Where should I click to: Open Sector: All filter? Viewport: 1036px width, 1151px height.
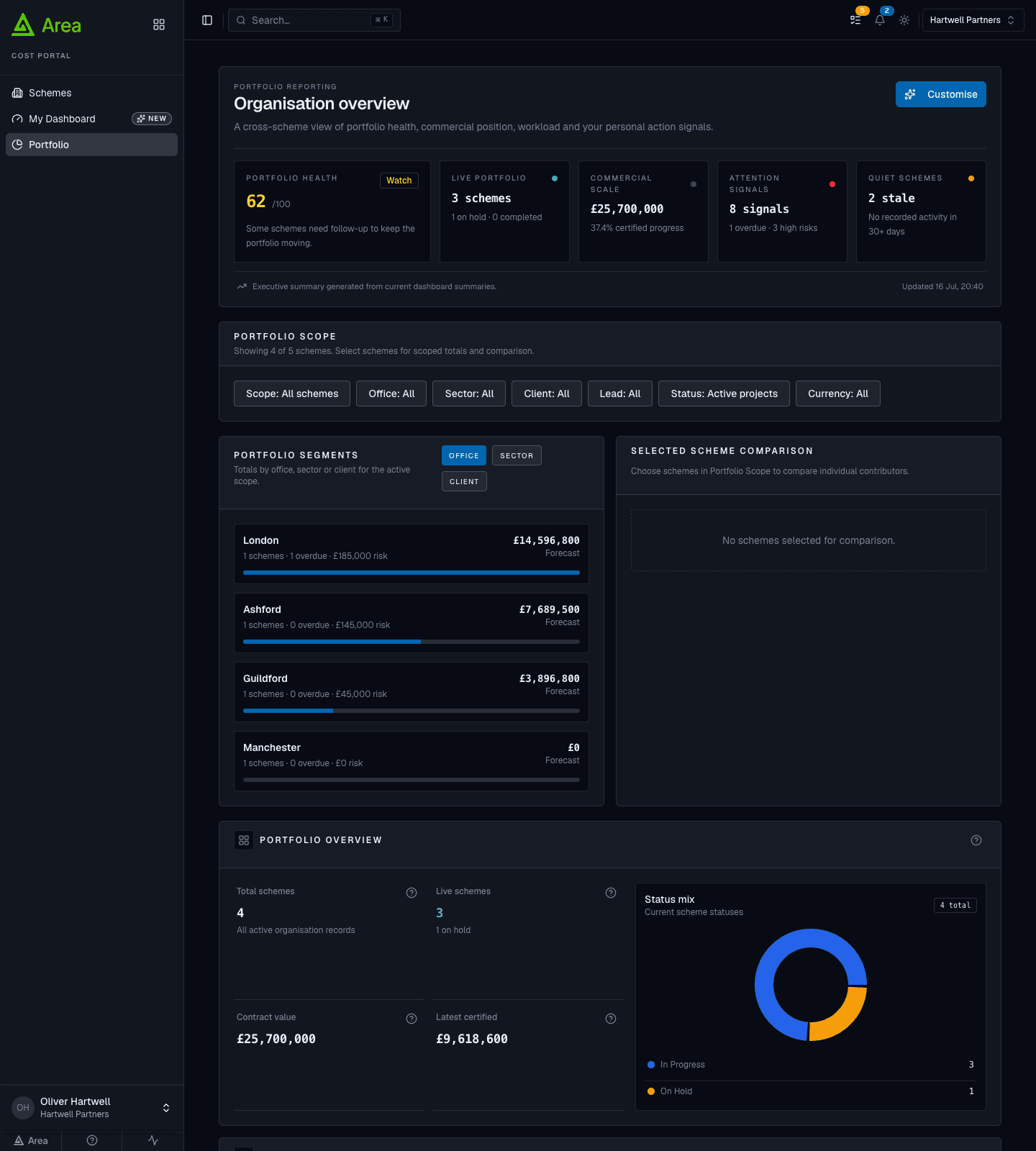(x=469, y=393)
